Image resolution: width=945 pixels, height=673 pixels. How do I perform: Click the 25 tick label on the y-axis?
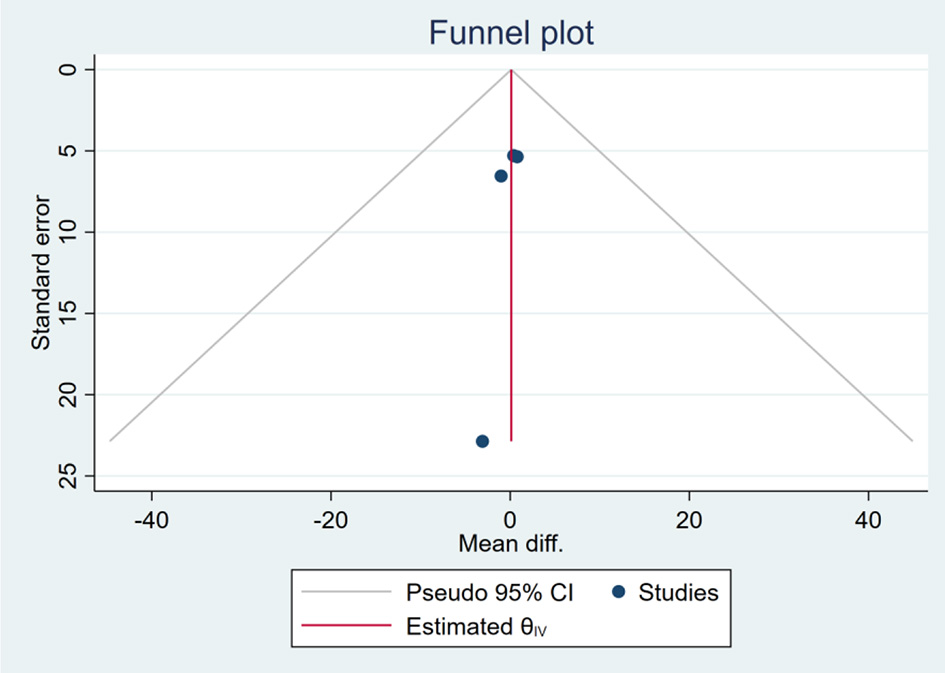tap(68, 477)
